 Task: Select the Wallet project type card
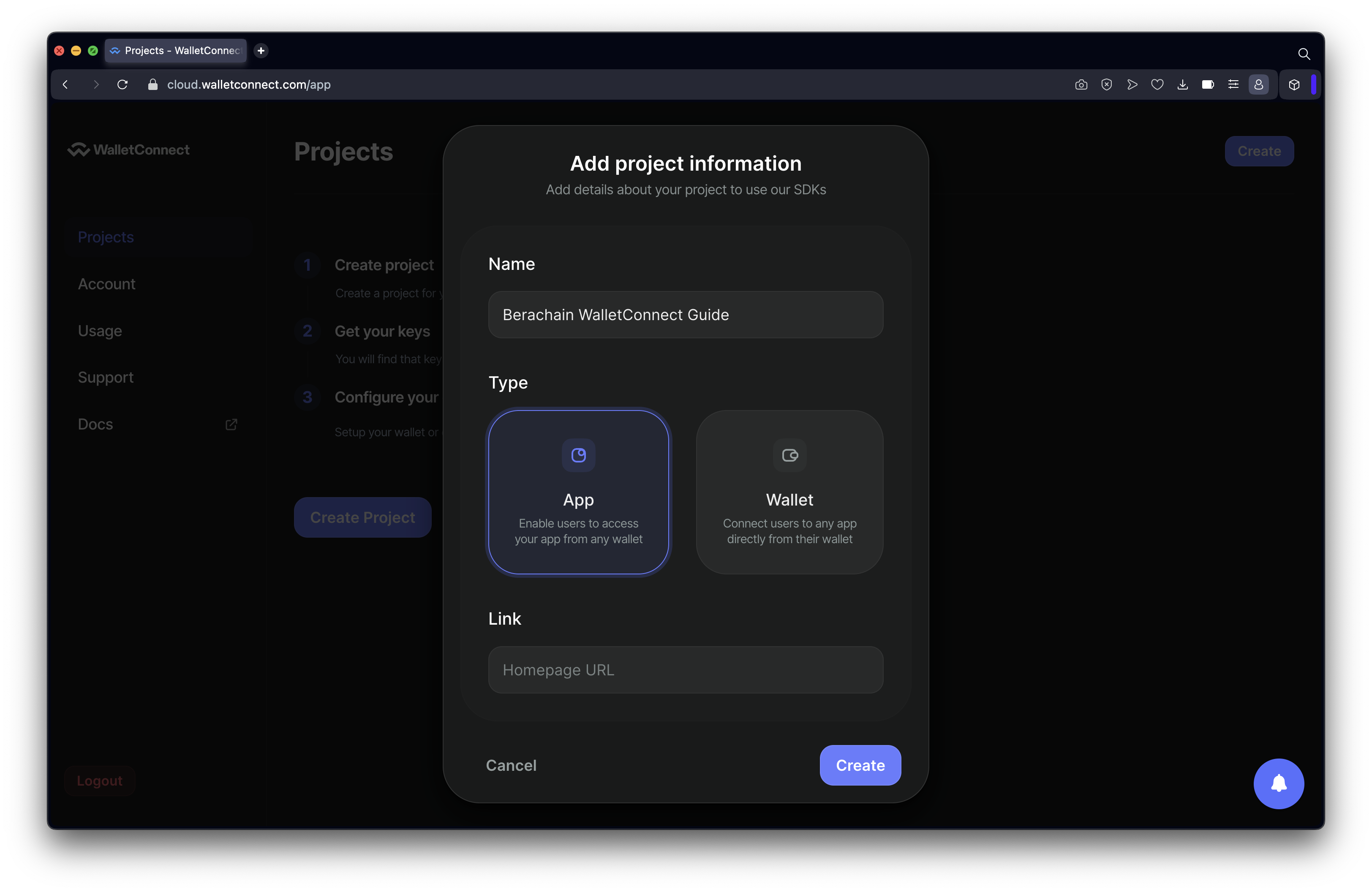coord(790,492)
